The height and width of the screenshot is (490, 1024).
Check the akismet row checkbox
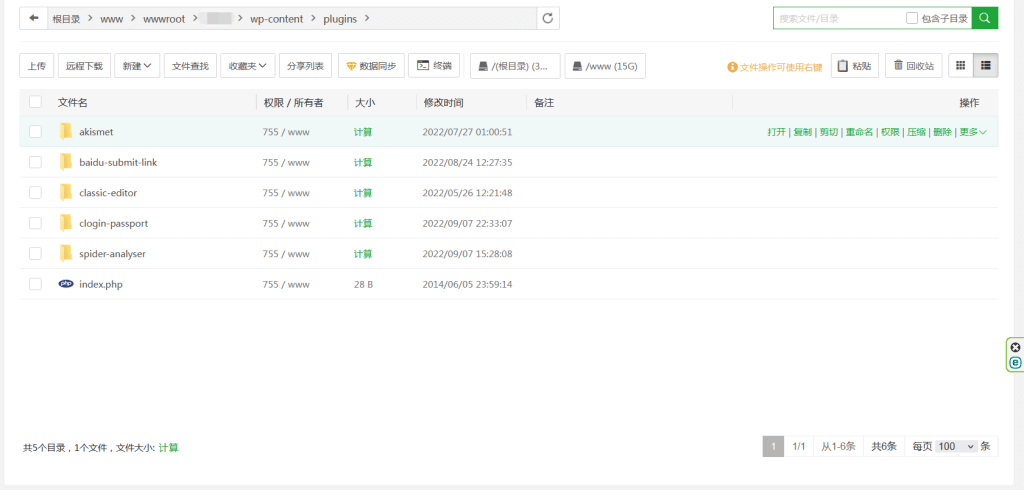pyautogui.click(x=35, y=131)
